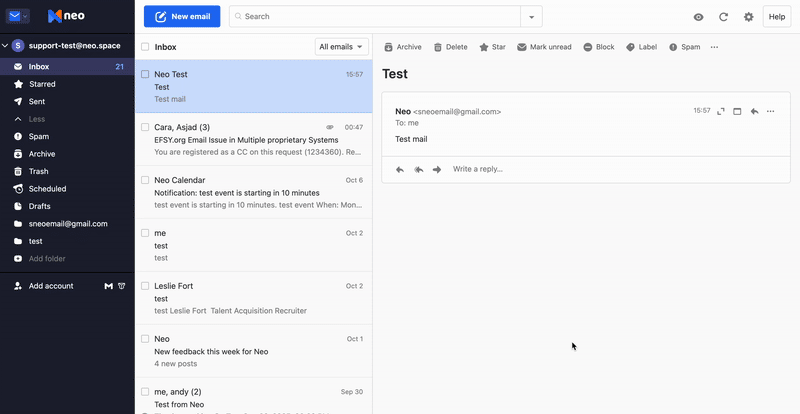Click the Gmail M icon beside Add account
Viewport: 800px width, 414px height.
(109, 286)
